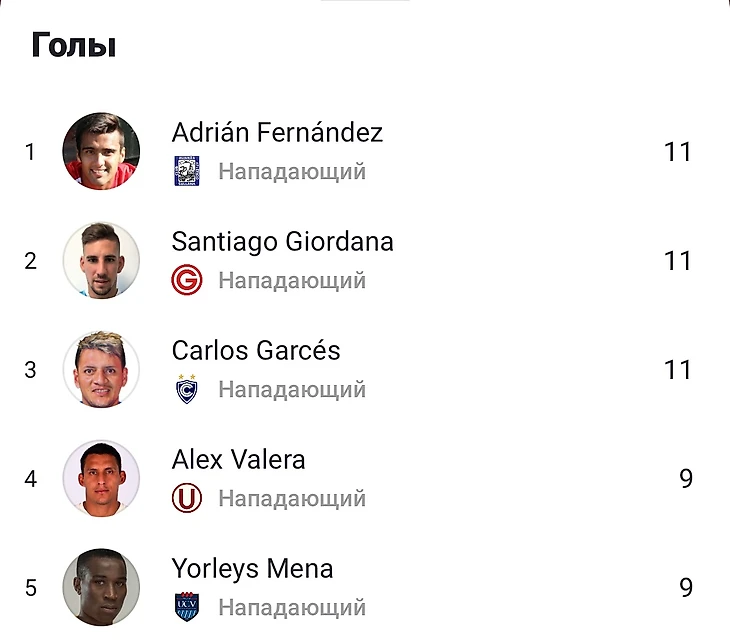Click Adrián Fernández's goal count 11

pyautogui.click(x=677, y=152)
